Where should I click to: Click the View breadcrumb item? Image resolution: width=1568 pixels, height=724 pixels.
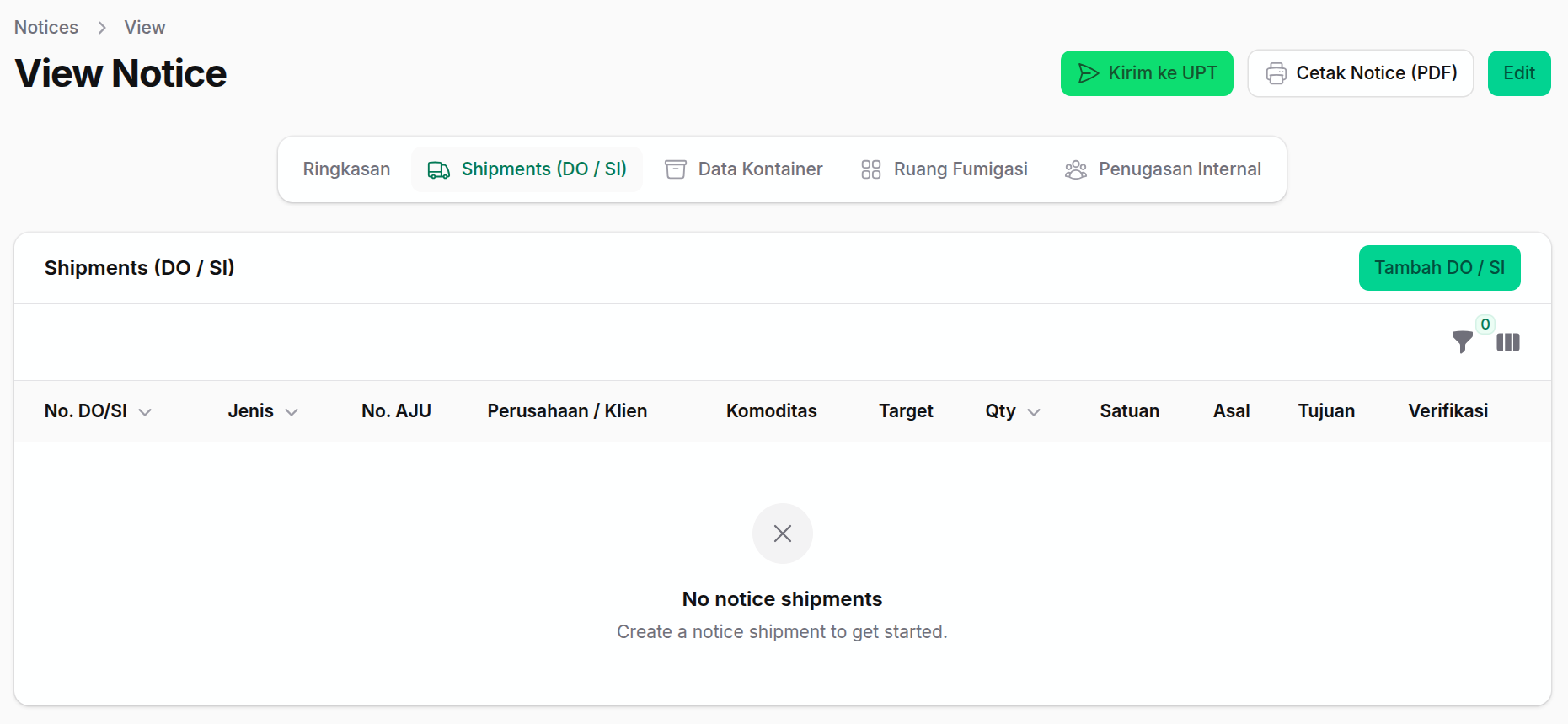pos(145,28)
